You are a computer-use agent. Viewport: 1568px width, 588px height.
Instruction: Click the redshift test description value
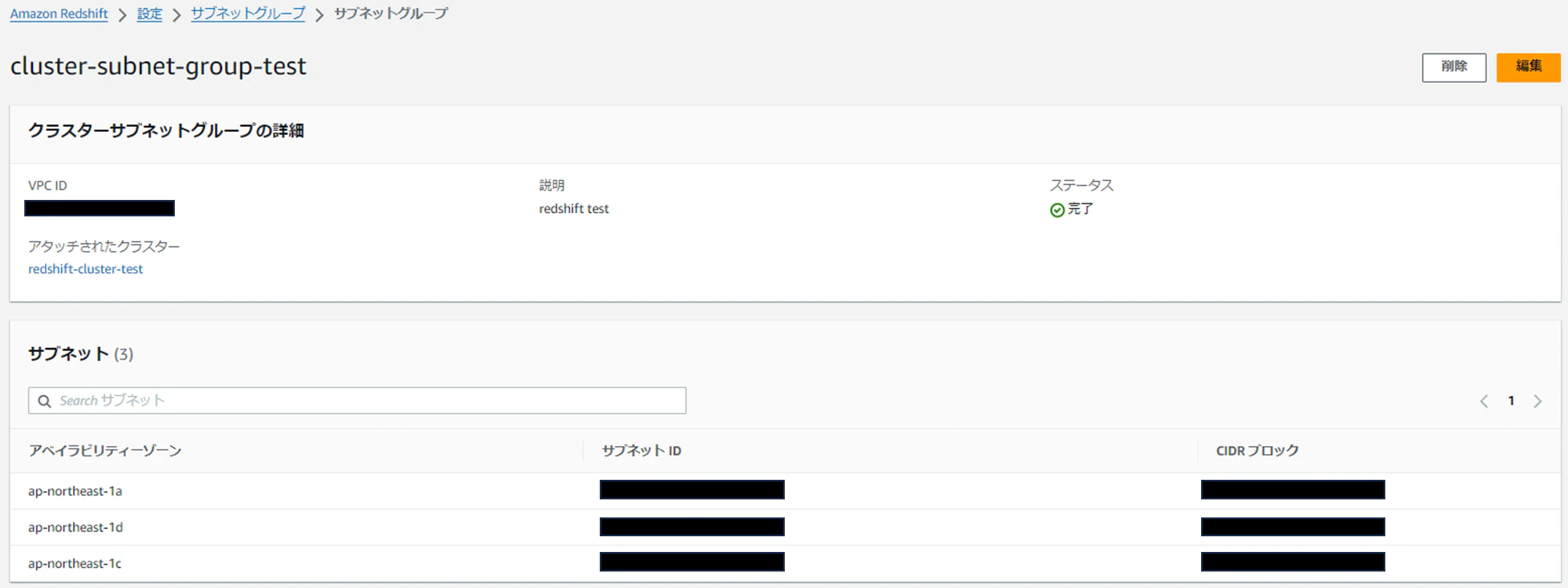pyautogui.click(x=574, y=209)
